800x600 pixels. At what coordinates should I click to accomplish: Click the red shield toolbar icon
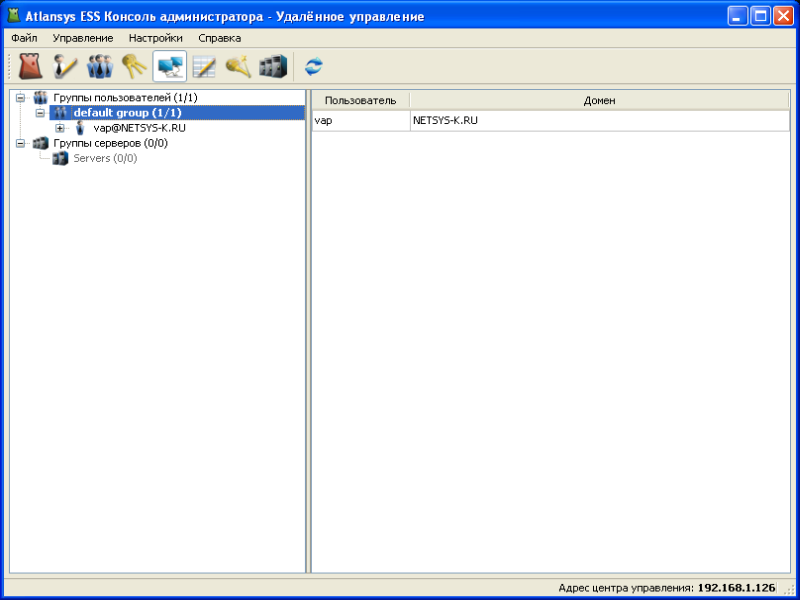31,66
